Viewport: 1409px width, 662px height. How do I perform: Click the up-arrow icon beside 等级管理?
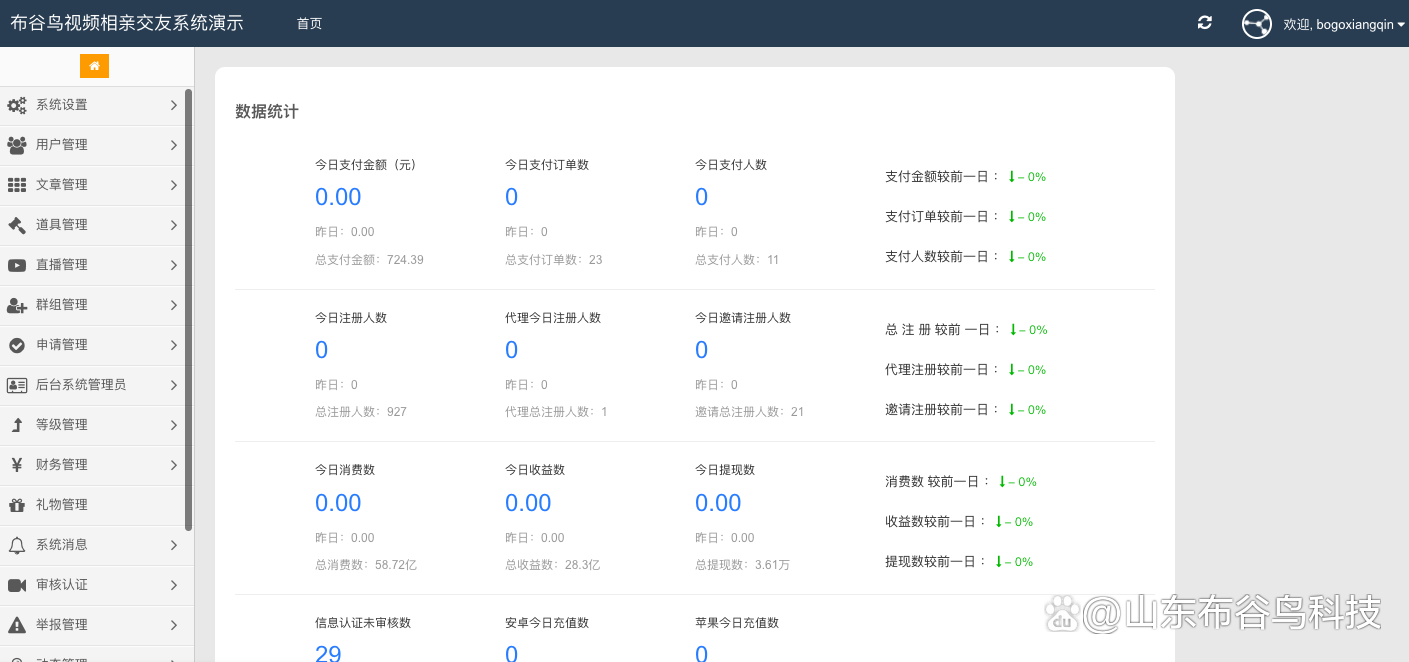[17, 425]
